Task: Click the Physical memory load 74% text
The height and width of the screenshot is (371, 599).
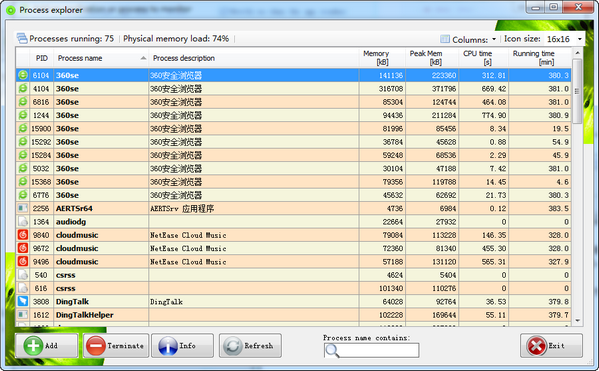Action: 176,39
